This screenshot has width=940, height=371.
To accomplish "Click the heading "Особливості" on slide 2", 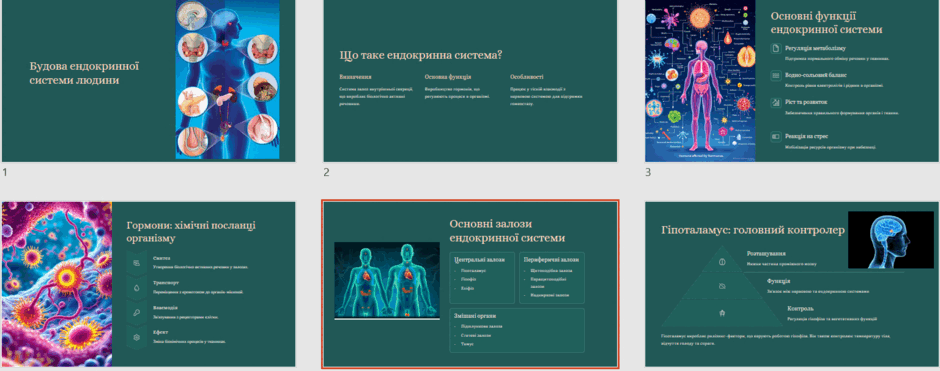I will (527, 77).
